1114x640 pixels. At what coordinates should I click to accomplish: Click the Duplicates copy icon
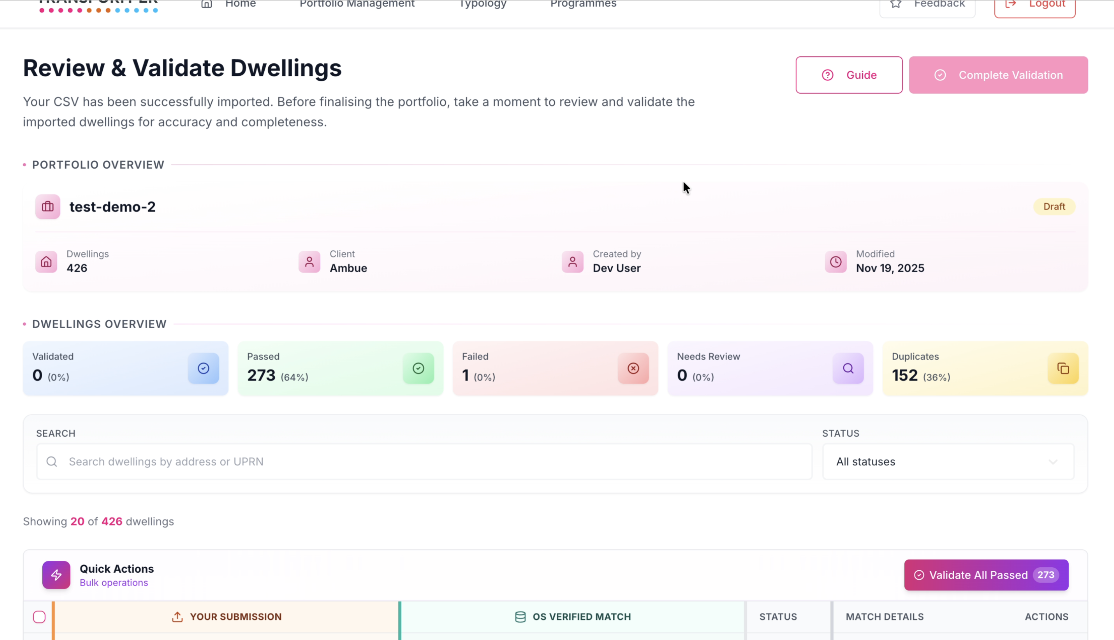pyautogui.click(x=1063, y=369)
